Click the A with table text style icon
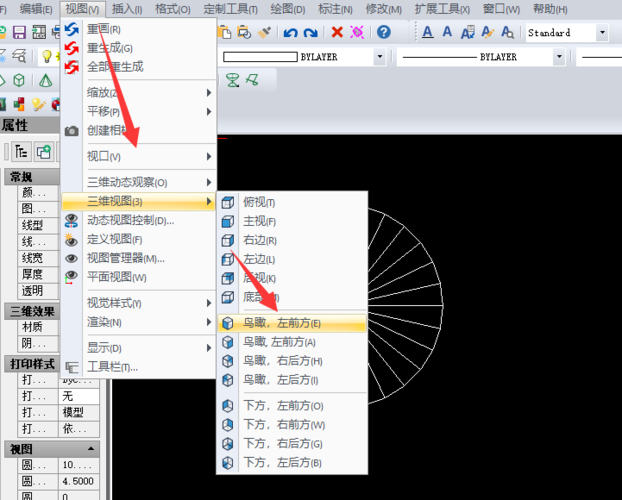 468,32
